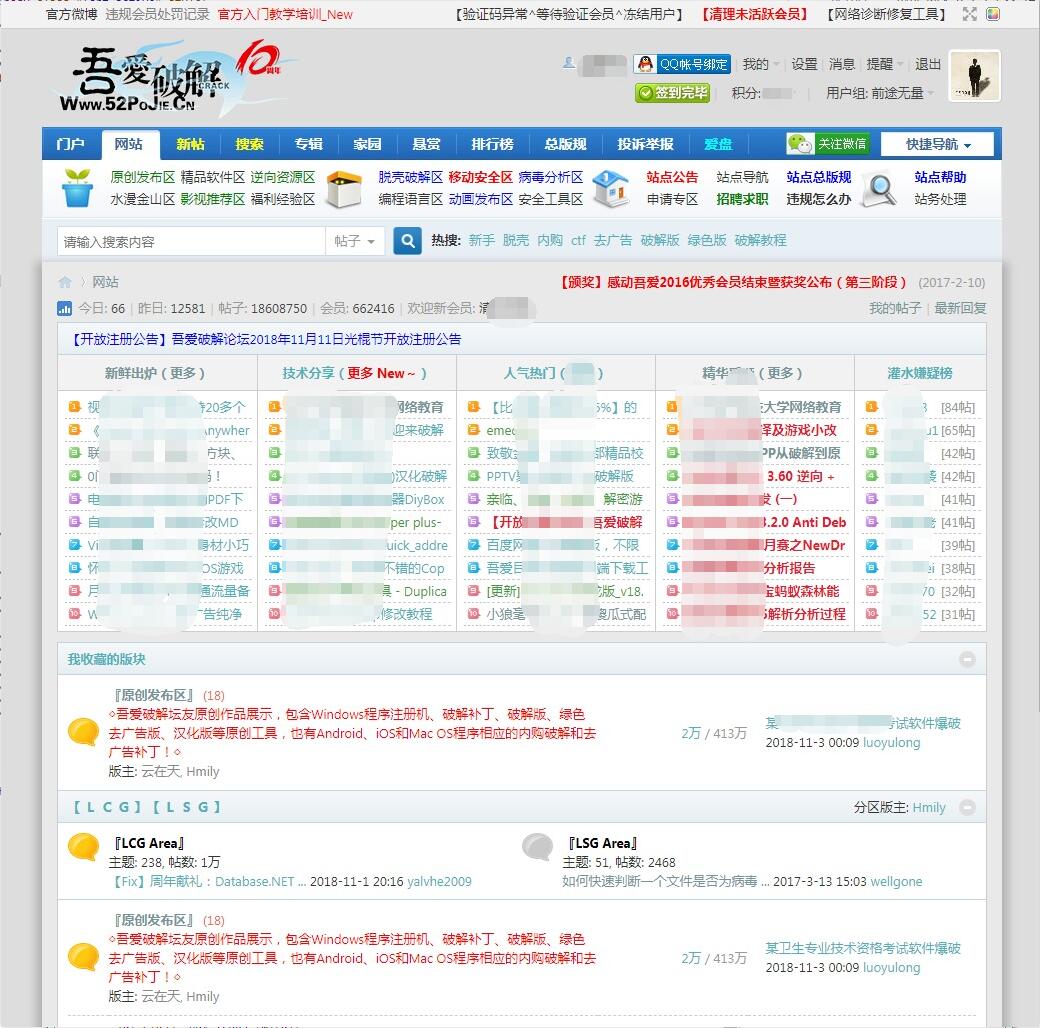Expand the 我的 menu dropdown
This screenshot has height=1028, width=1040.
(760, 64)
